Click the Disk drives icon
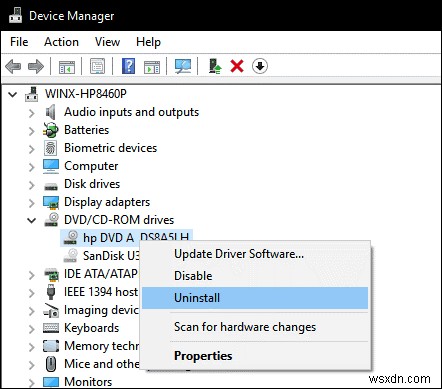Viewport: 442px width, 389px height. pyautogui.click(x=51, y=186)
